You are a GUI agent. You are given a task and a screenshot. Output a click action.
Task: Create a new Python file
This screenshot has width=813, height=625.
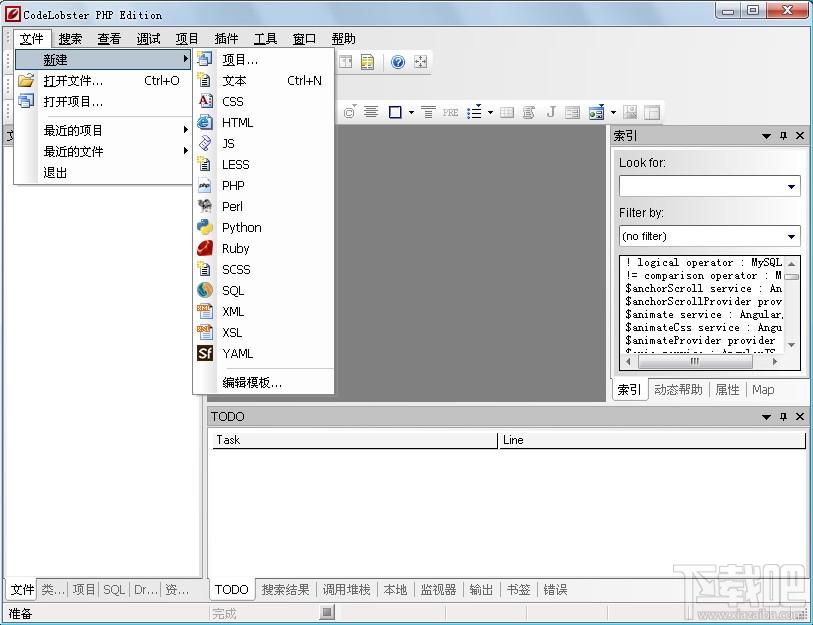pyautogui.click(x=263, y=228)
